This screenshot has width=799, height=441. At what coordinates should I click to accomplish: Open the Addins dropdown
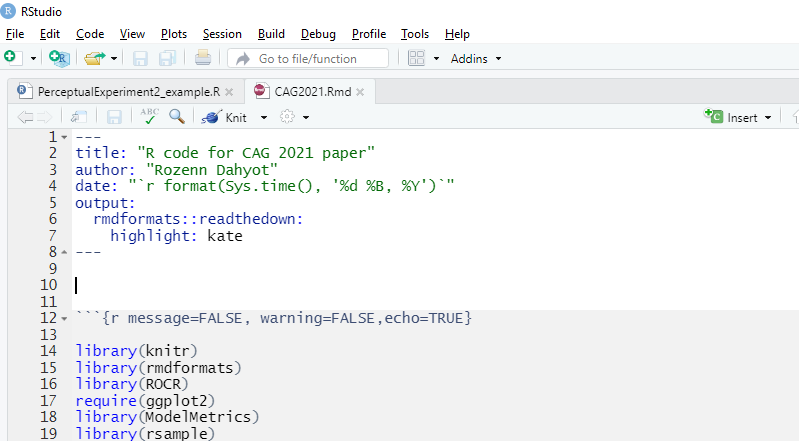pos(475,59)
